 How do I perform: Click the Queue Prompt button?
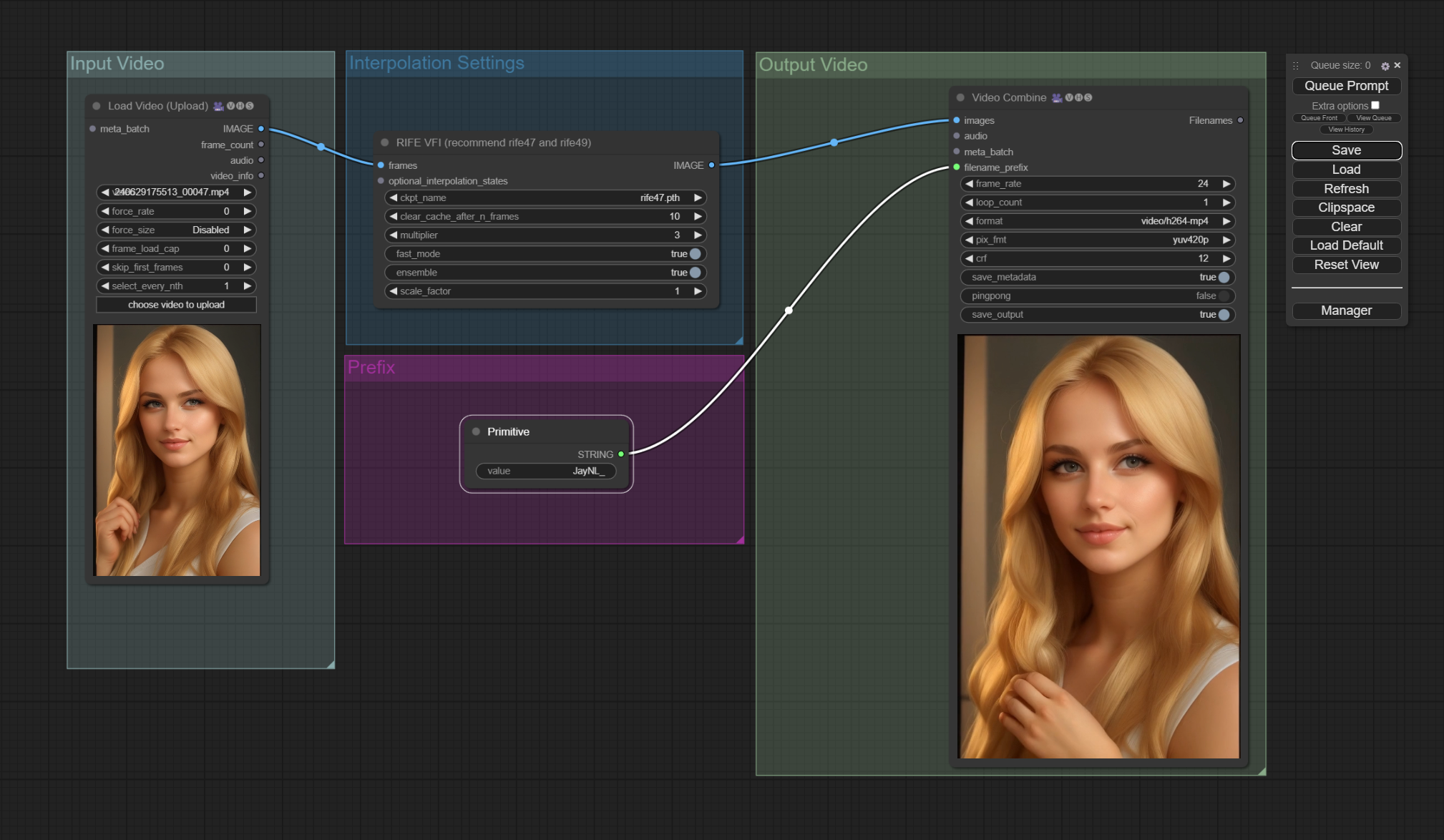coord(1346,86)
